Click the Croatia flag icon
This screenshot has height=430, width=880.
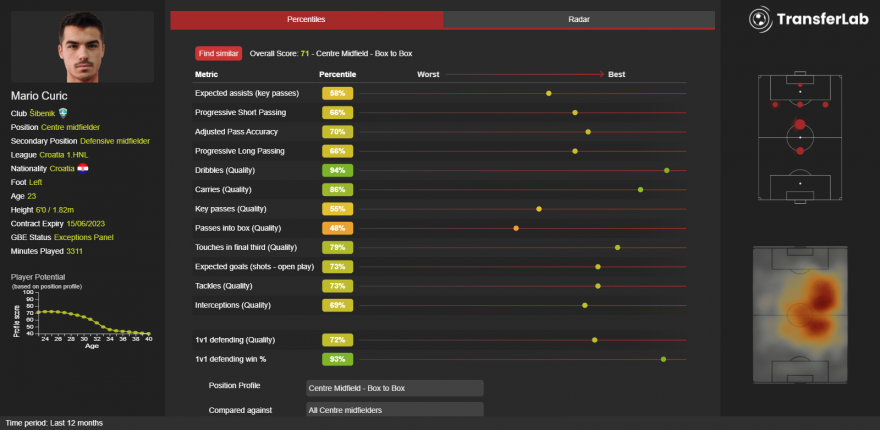click(x=83, y=169)
